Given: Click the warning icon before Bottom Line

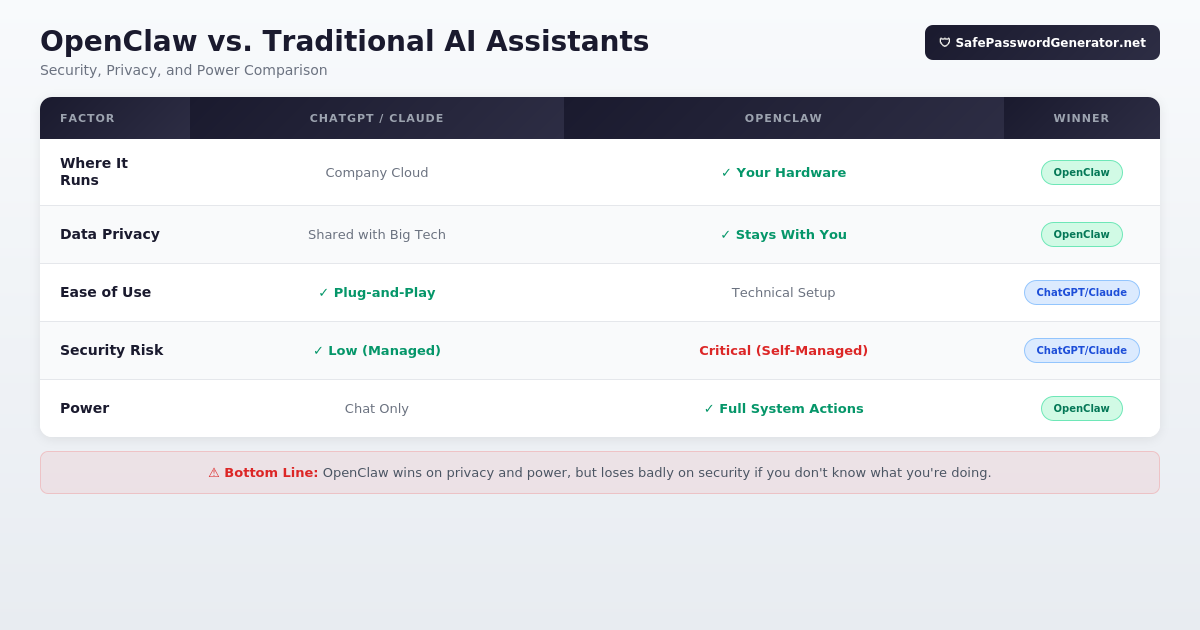Looking at the screenshot, I should (214, 473).
